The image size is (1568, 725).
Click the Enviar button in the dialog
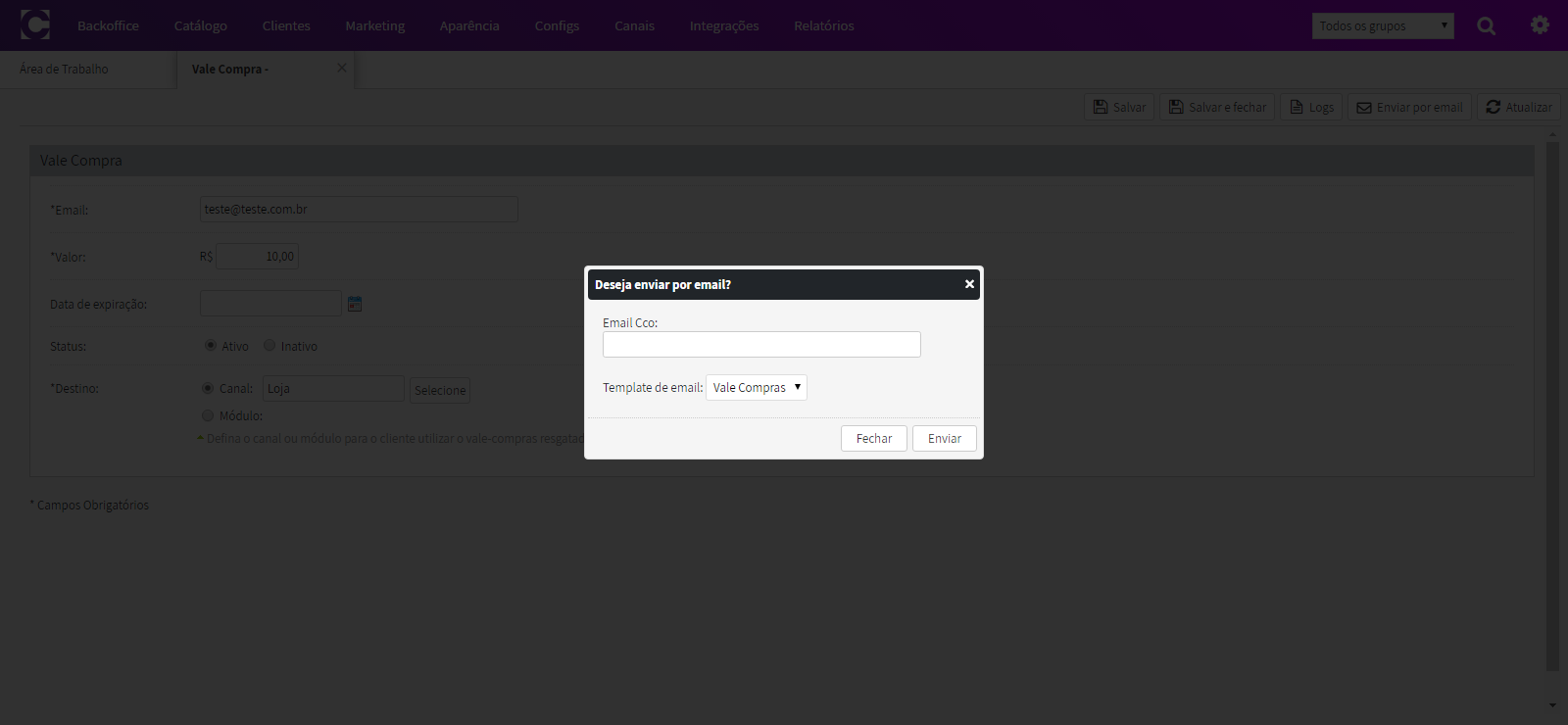pos(945,439)
